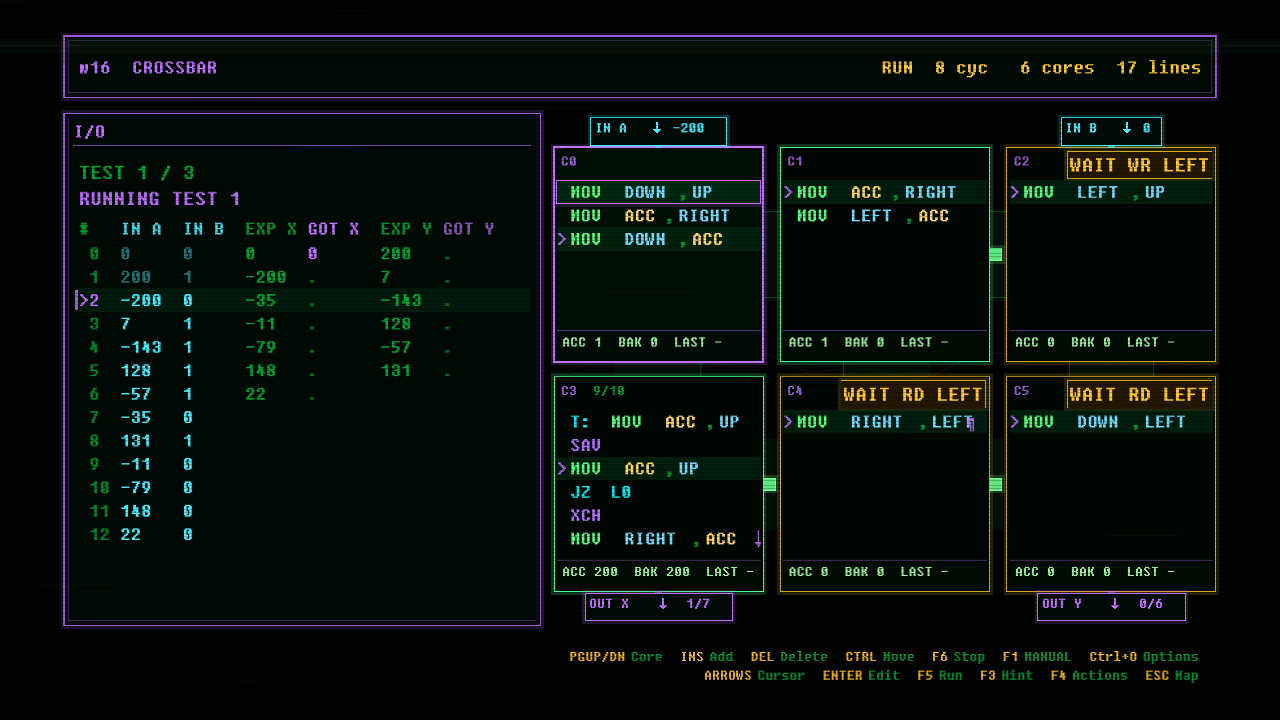The width and height of the screenshot is (1280, 720).
Task: Click the F3 Hint shortcut
Action: click(1007, 675)
